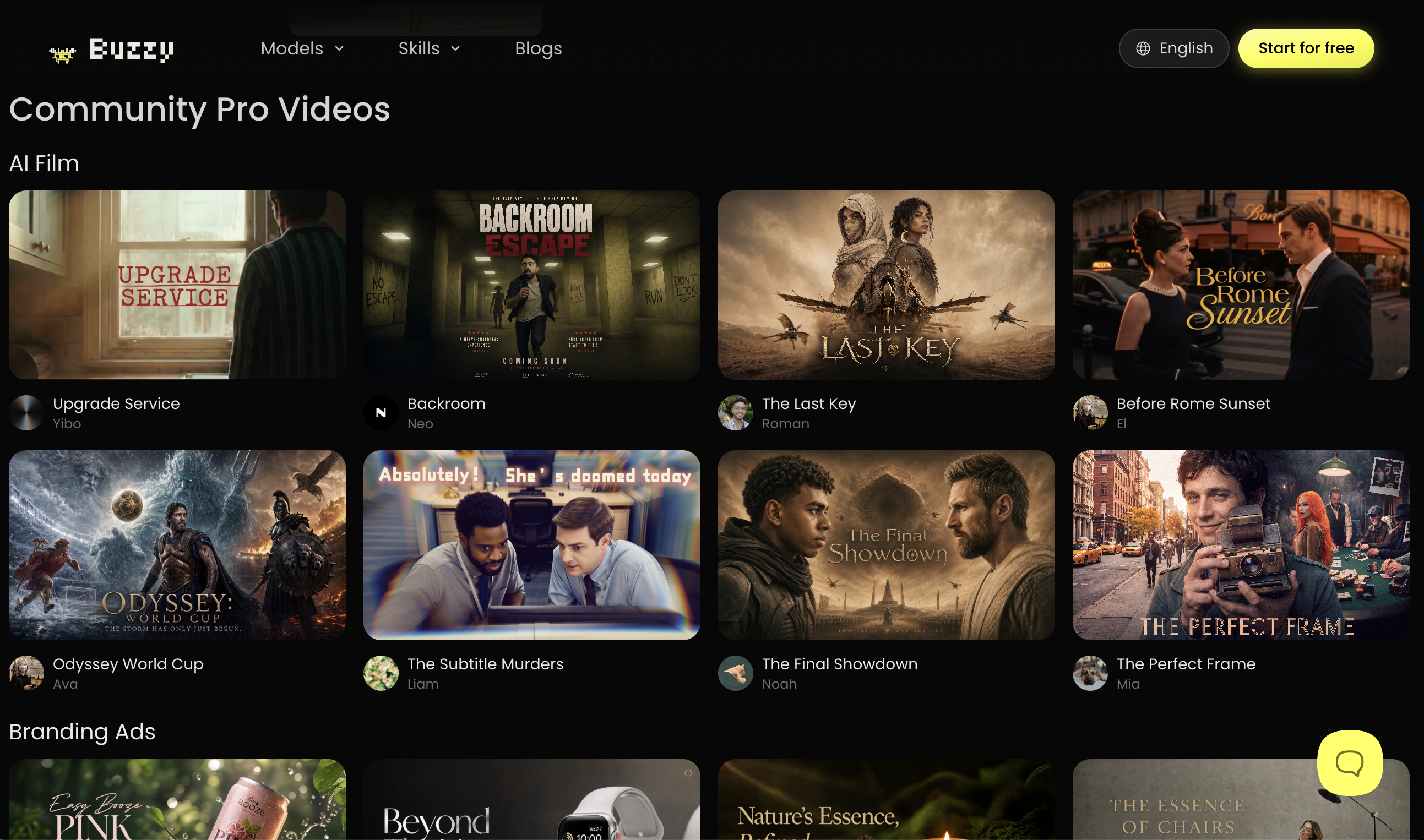Click creator name El
This screenshot has width=1424, height=840.
(x=1121, y=423)
